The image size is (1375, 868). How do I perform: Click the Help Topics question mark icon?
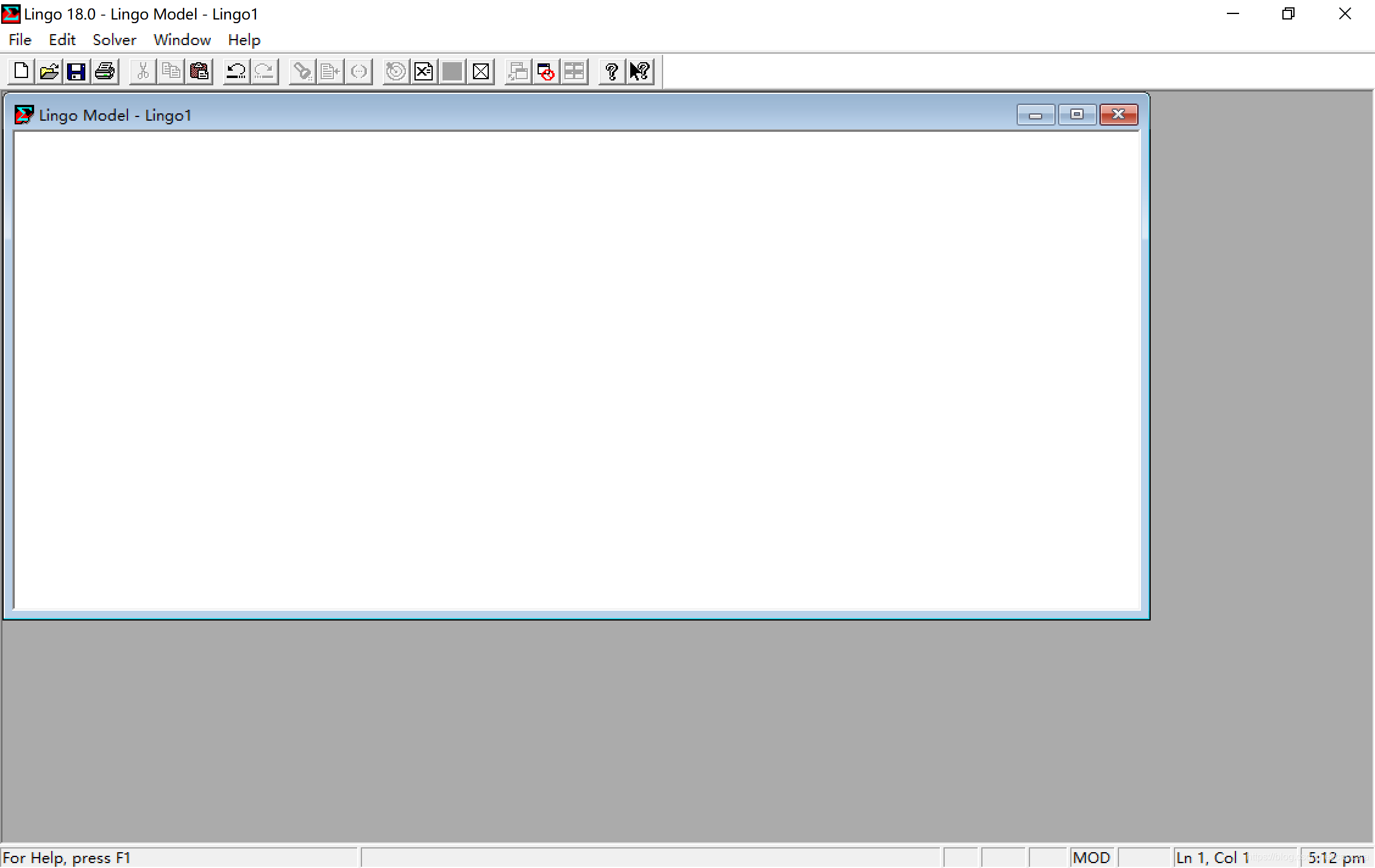point(612,72)
